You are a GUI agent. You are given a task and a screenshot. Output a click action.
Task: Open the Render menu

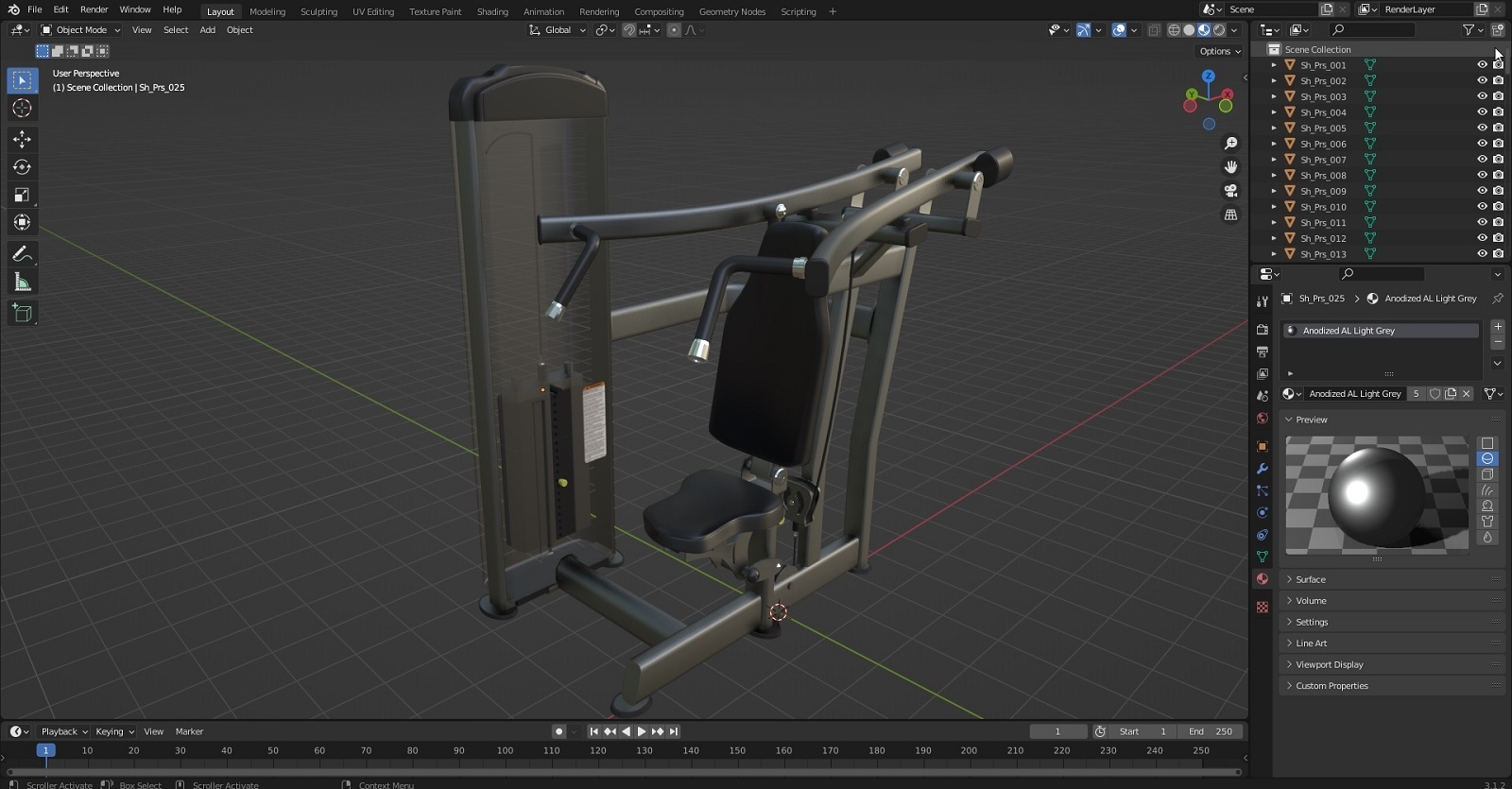click(x=94, y=9)
